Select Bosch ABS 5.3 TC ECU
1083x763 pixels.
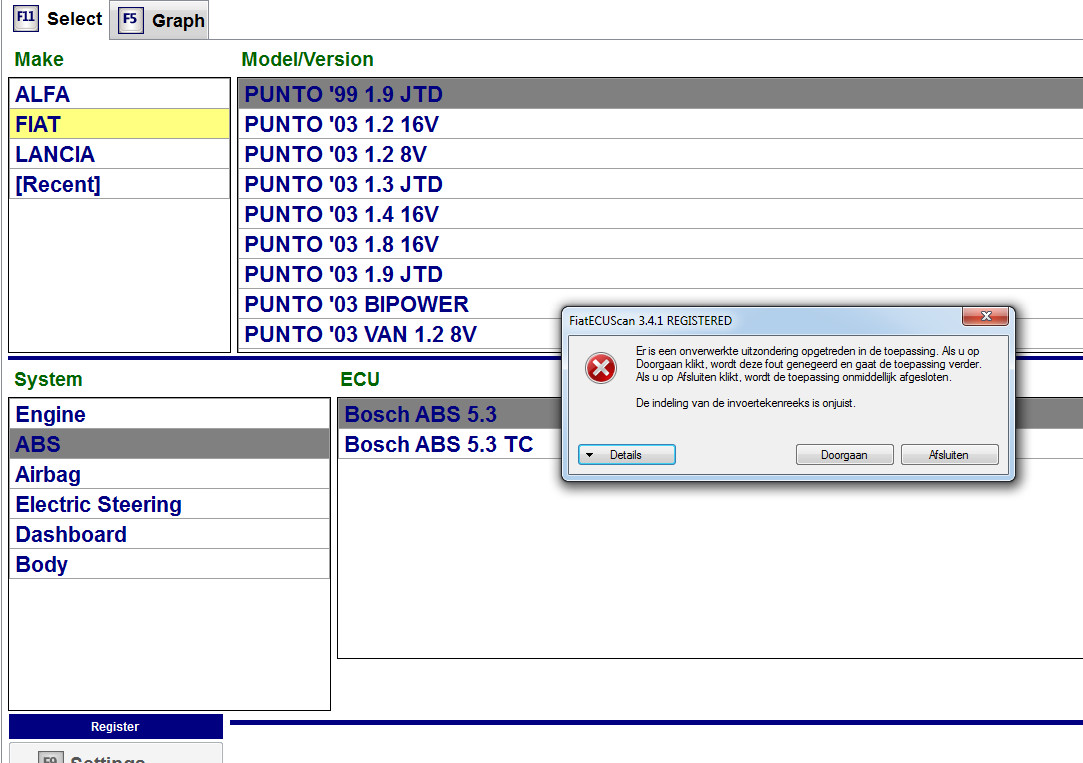450,444
